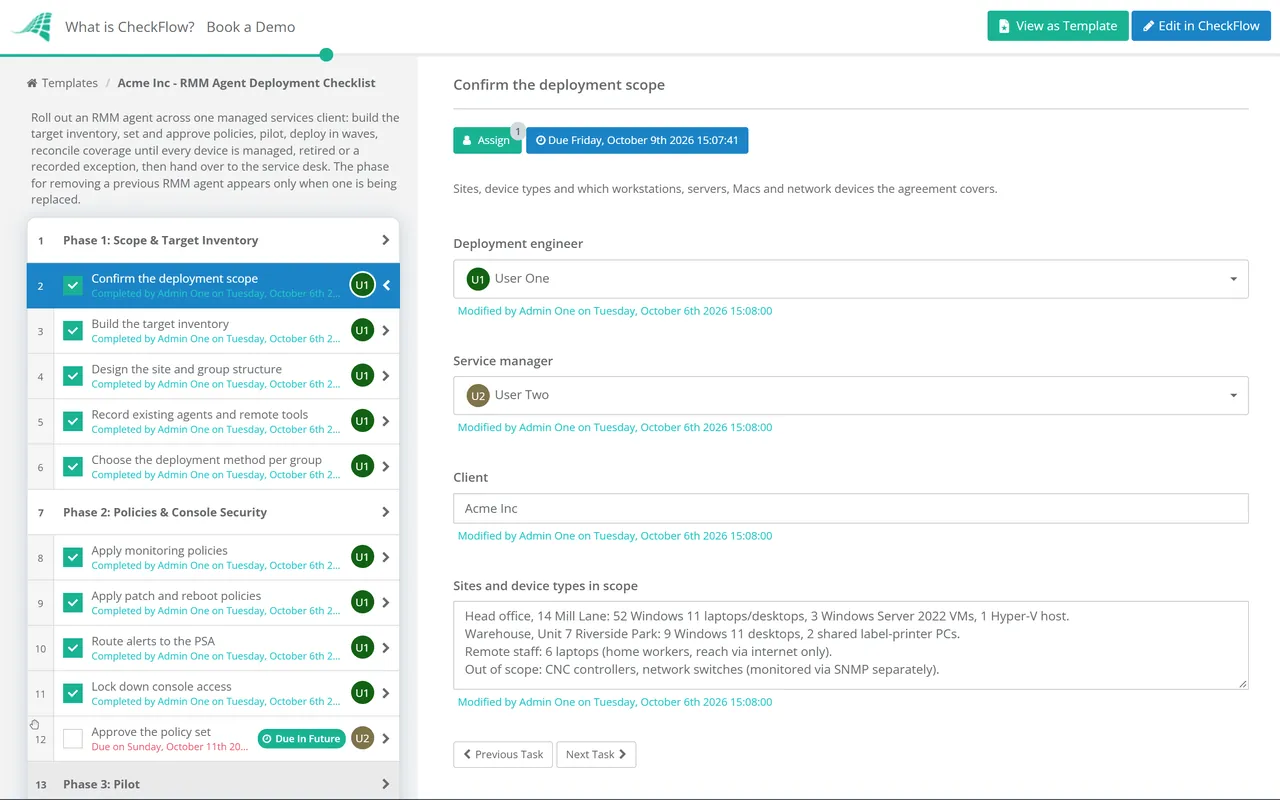Select Apply patch and reboot policies task
Screen dimensions: 1280x800
pos(213,602)
